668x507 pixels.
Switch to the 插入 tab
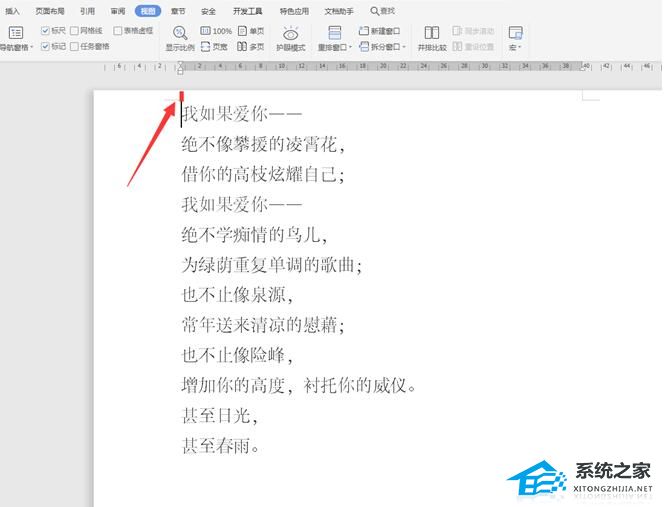pyautogui.click(x=12, y=11)
